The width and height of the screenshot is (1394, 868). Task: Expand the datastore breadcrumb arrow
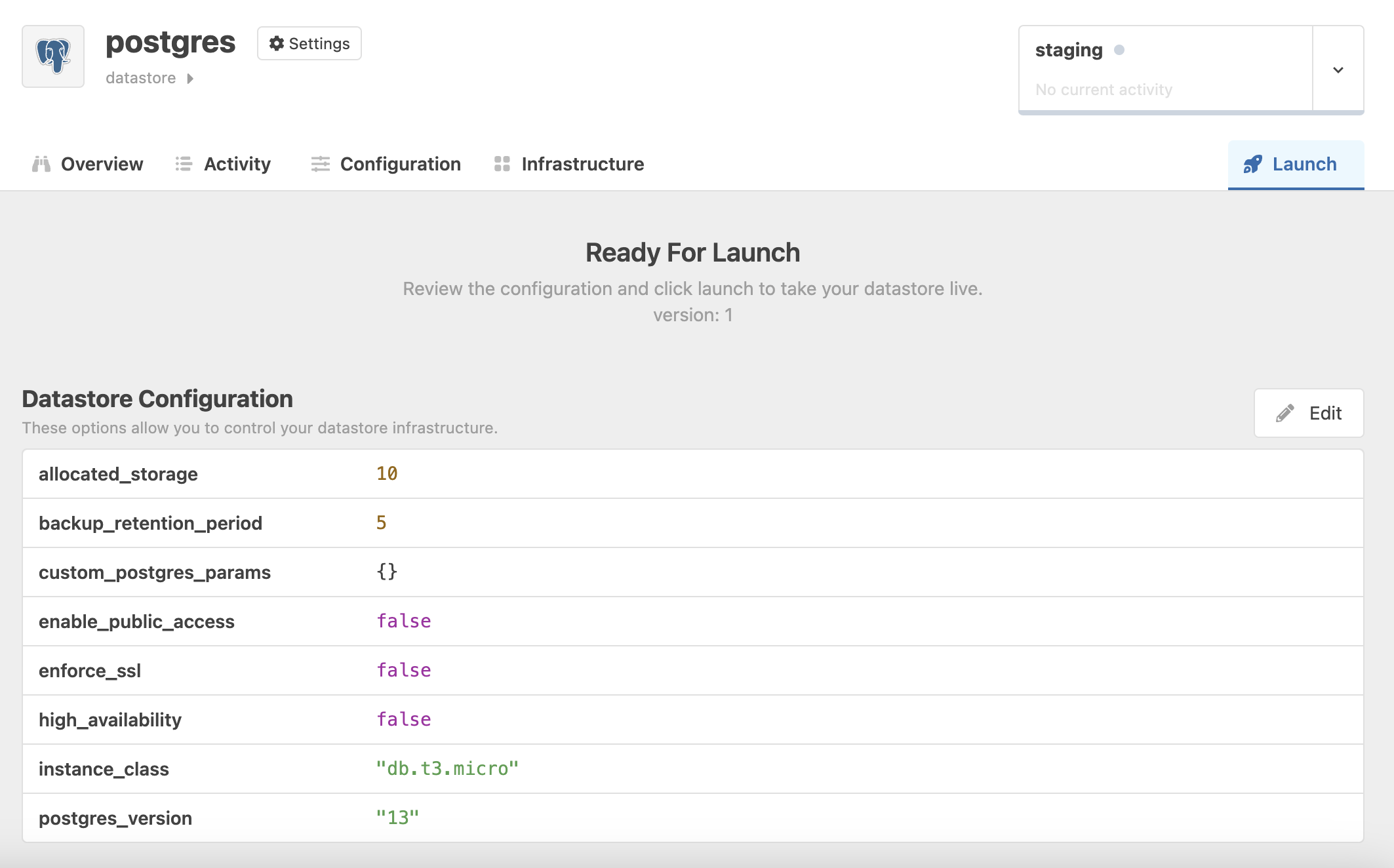pos(190,78)
